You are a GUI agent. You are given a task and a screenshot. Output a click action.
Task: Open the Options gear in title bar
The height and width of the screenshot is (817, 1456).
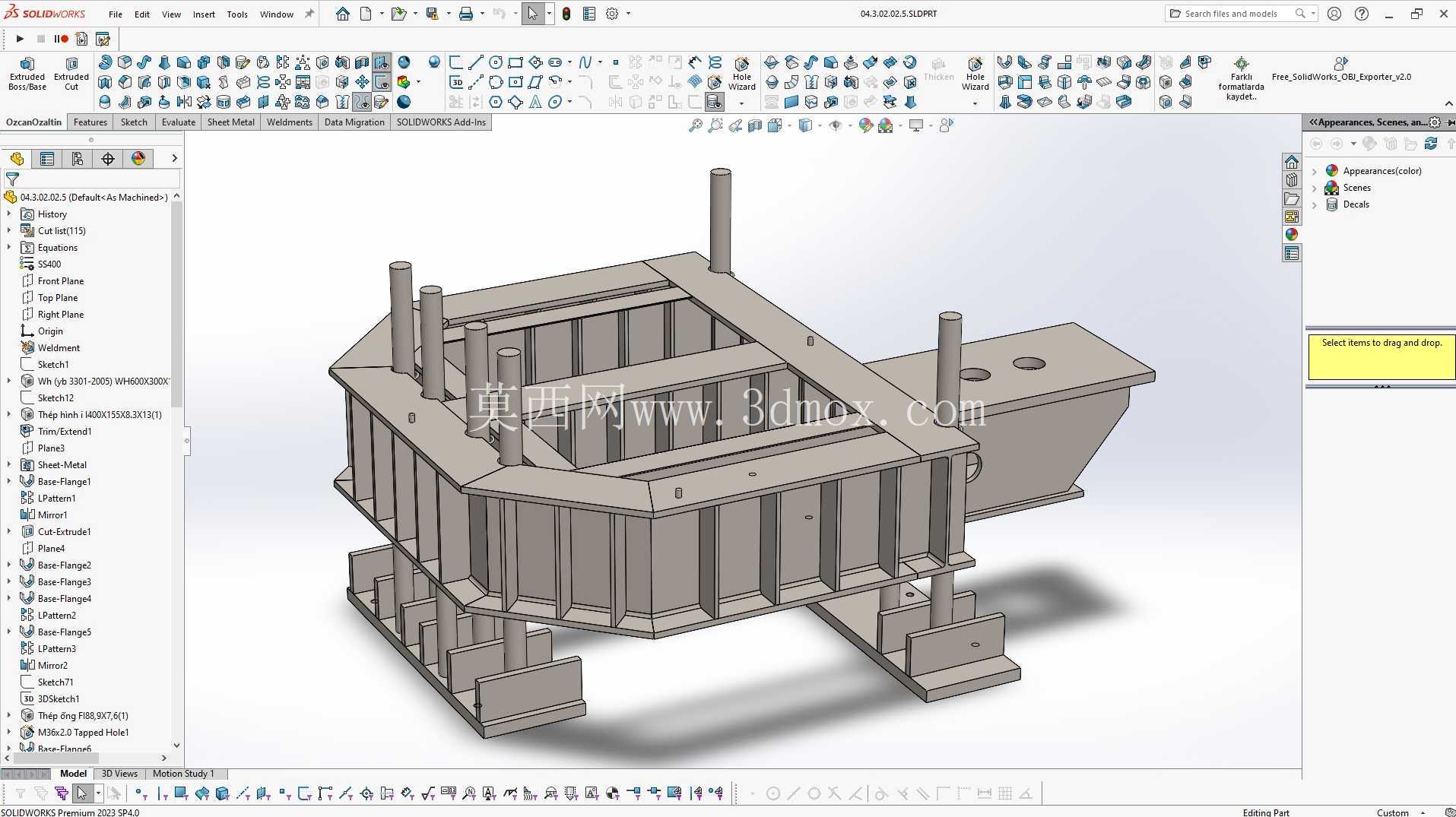pyautogui.click(x=612, y=14)
